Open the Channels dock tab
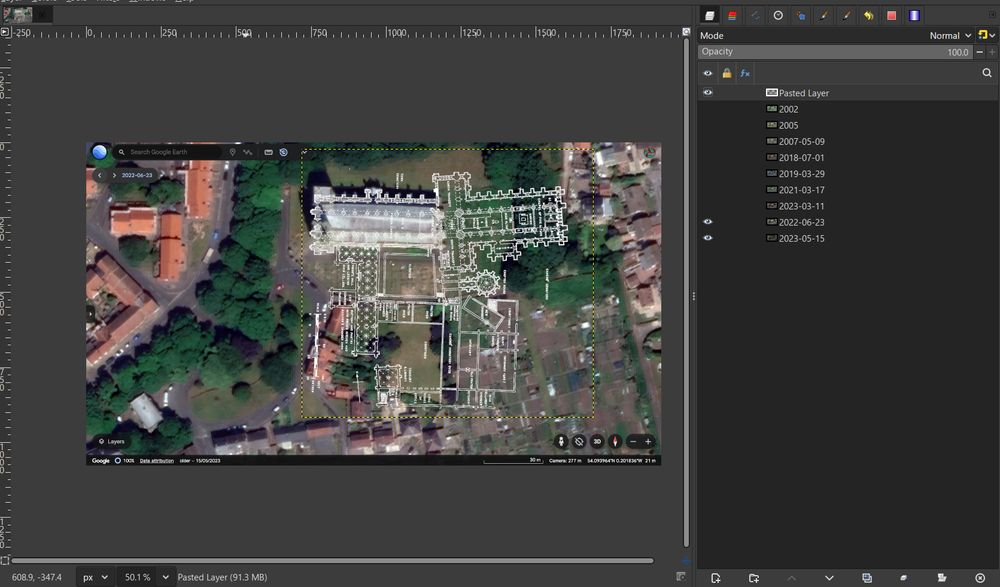1000x587 pixels. (x=732, y=15)
